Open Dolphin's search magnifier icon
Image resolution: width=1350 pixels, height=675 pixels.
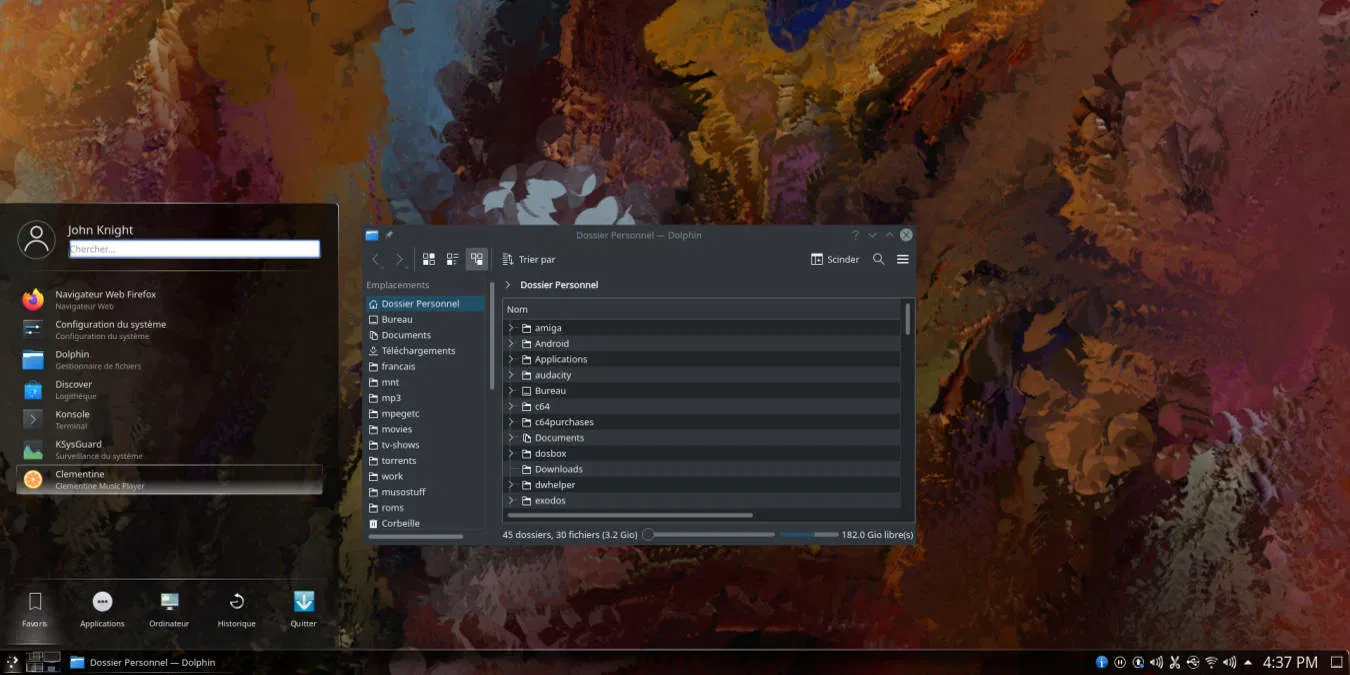coord(878,259)
